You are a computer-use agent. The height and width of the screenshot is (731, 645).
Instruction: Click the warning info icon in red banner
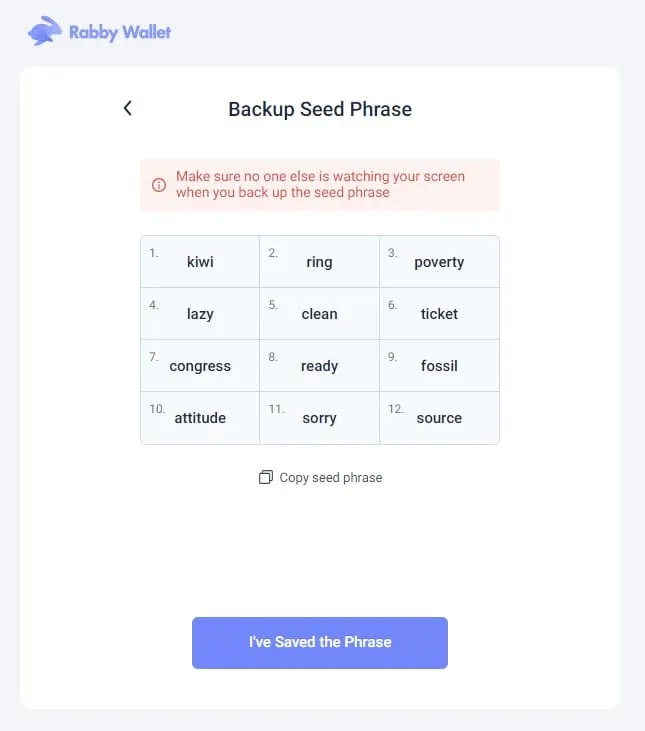pyautogui.click(x=158, y=185)
